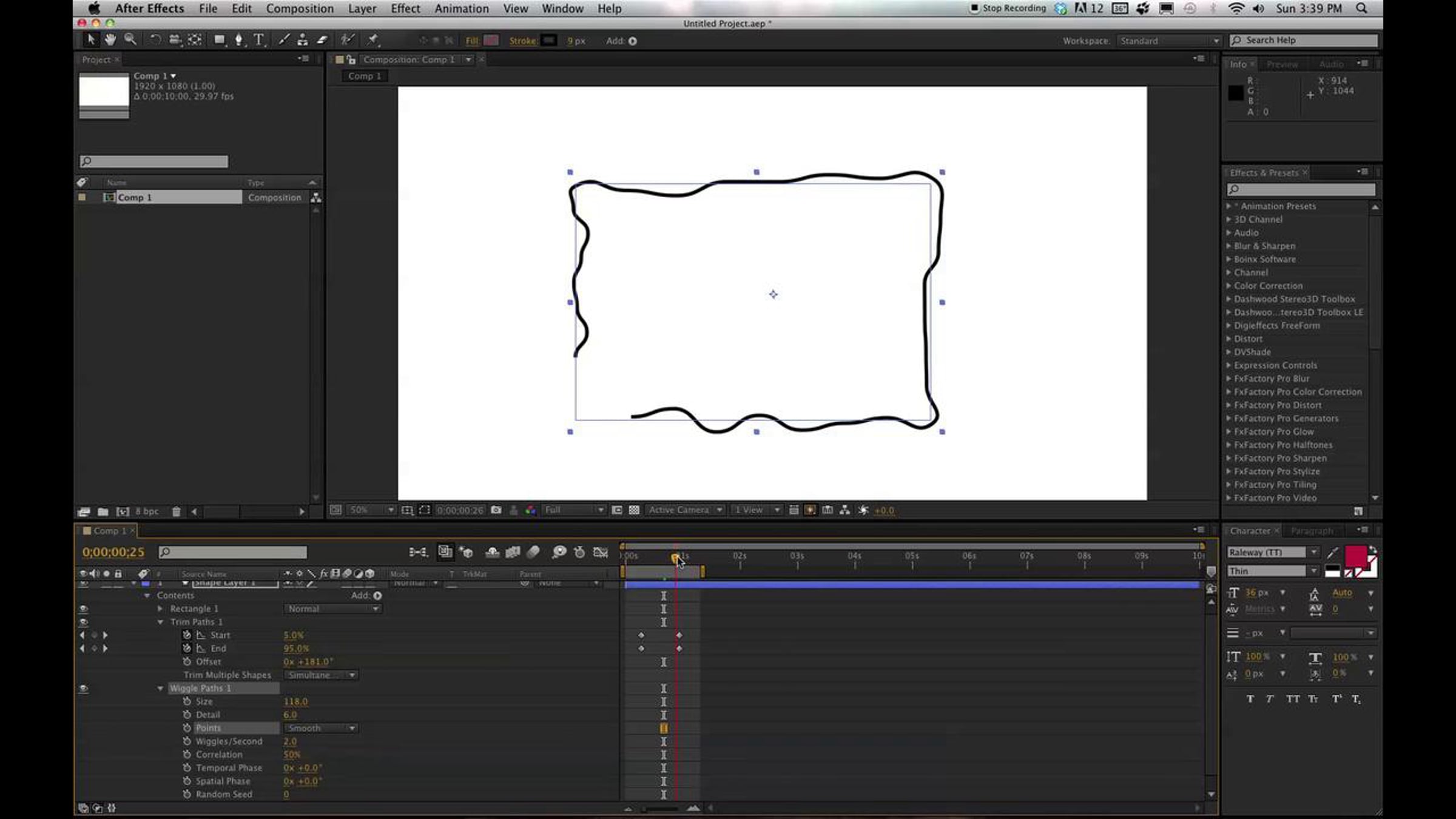Open the show channel color icon
The height and width of the screenshot is (819, 1456).
531,510
